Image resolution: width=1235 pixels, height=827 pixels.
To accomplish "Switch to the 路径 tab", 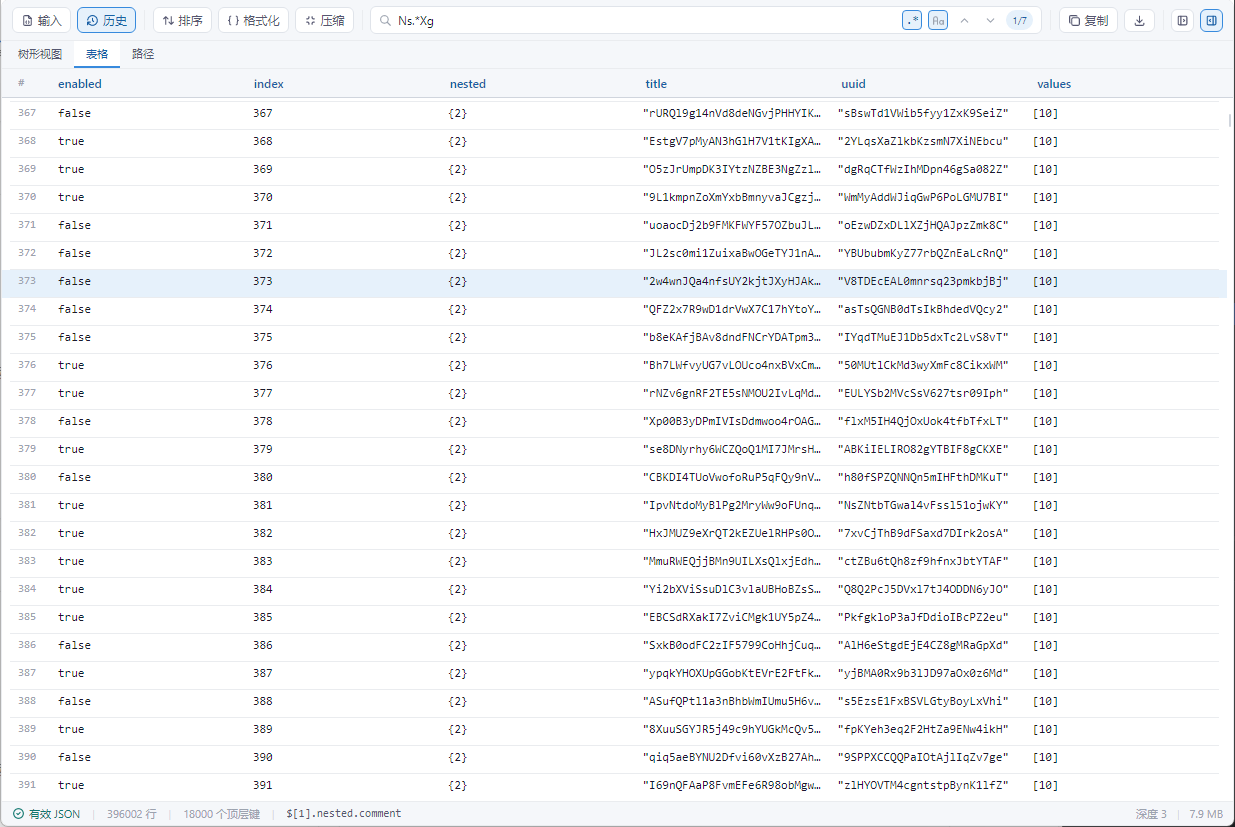I will tap(143, 54).
